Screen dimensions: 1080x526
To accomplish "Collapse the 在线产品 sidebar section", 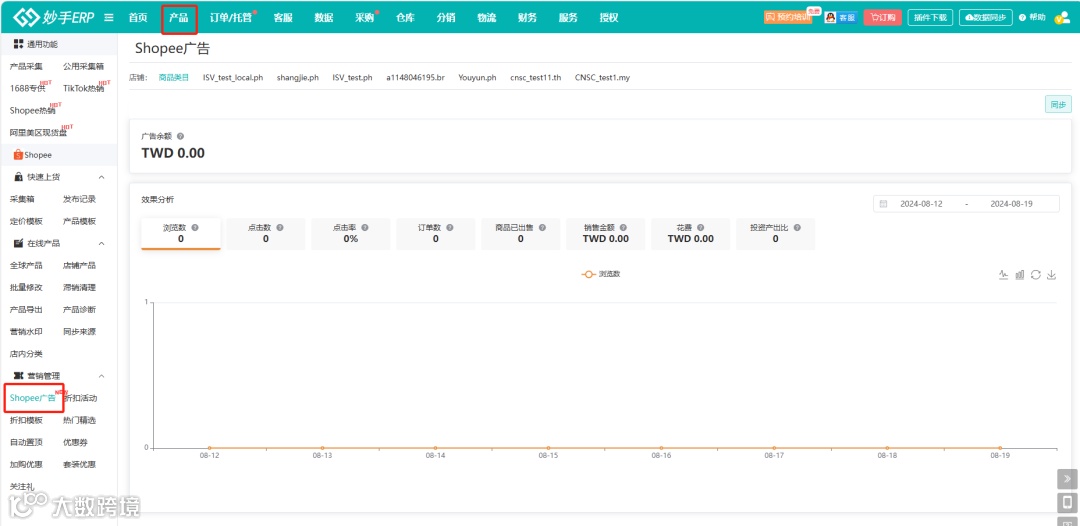I will (x=101, y=243).
